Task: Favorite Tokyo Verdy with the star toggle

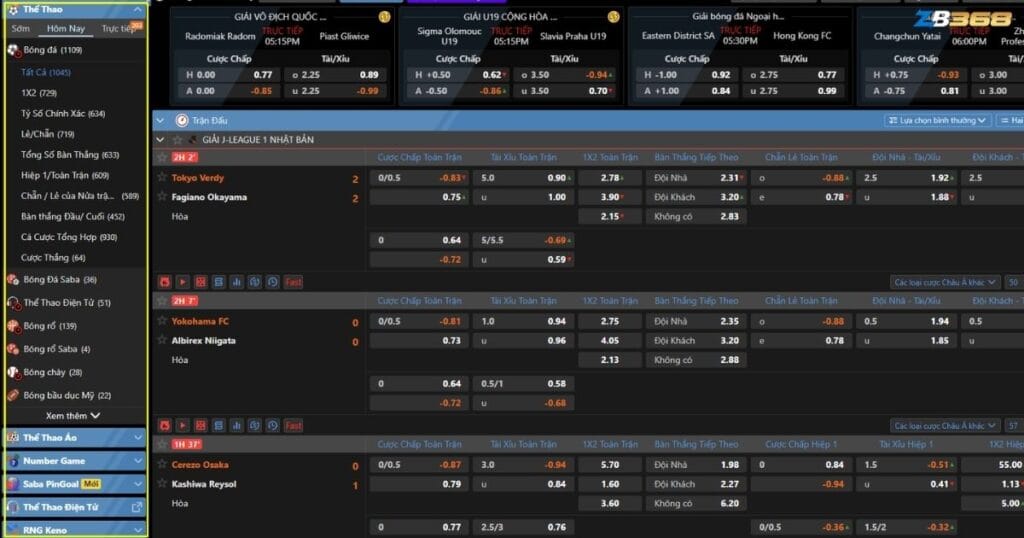Action: pos(162,178)
